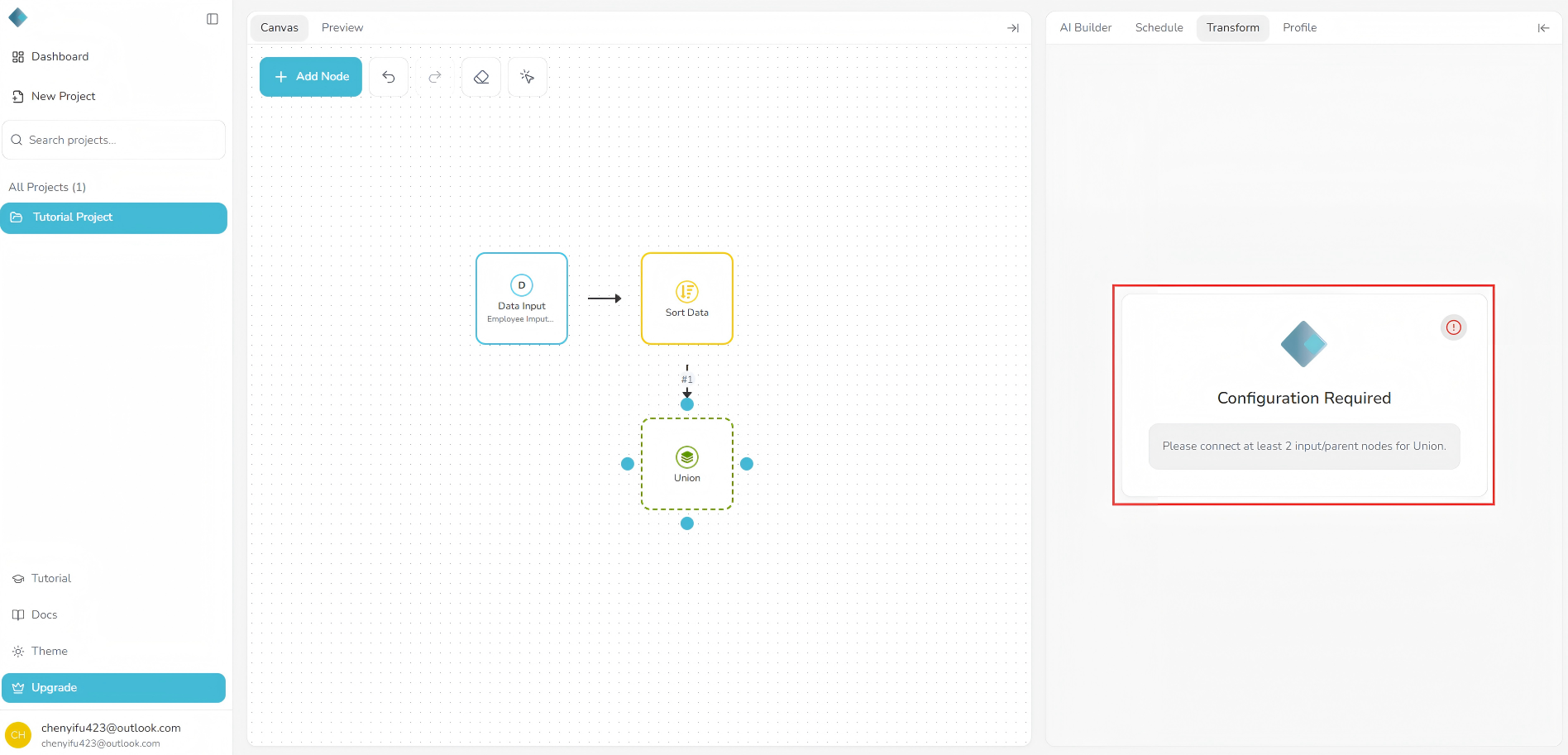Click the Add Node button
The width and height of the screenshot is (1568, 755).
(x=311, y=77)
